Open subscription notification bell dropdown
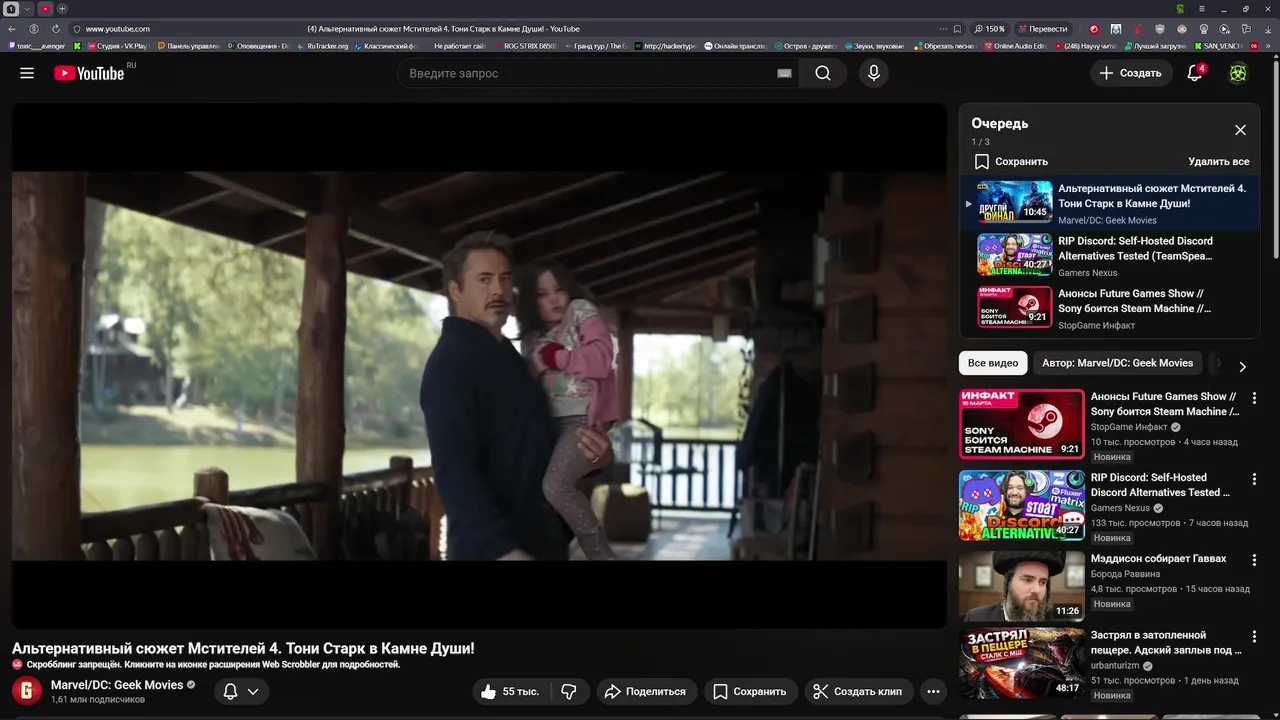 tap(241, 691)
